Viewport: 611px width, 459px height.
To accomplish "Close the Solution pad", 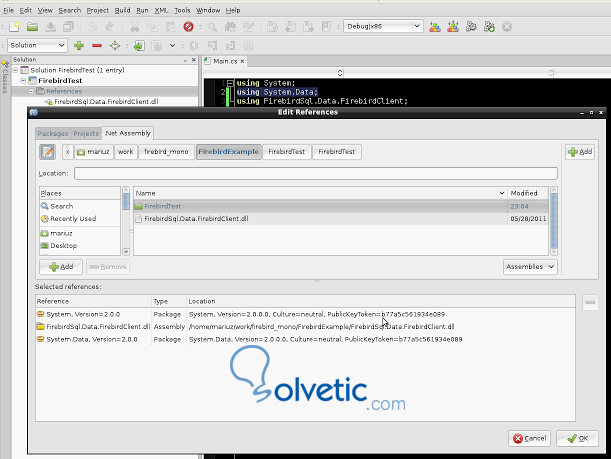I will click(x=194, y=60).
